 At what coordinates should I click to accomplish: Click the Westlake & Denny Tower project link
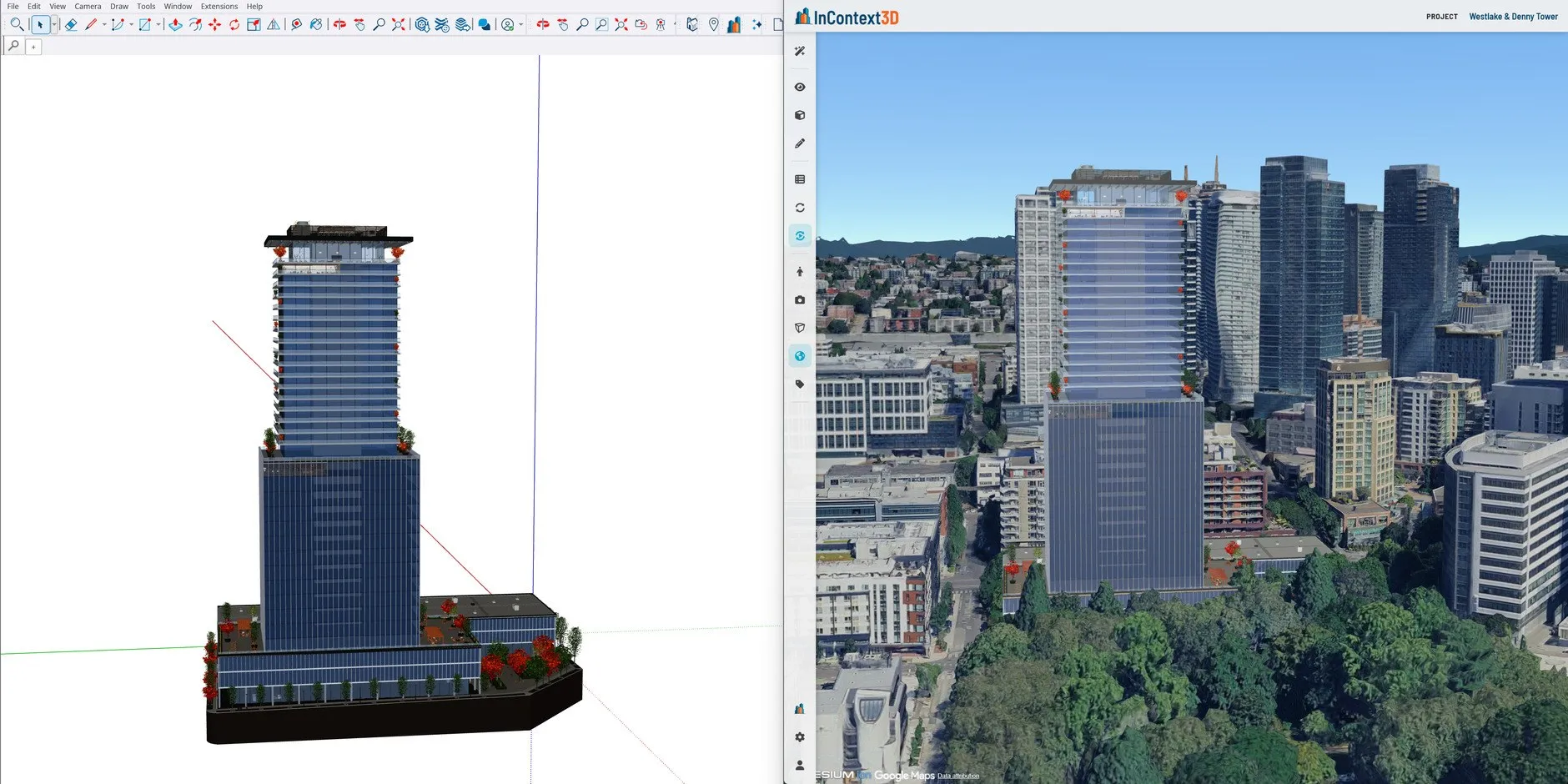point(1513,17)
